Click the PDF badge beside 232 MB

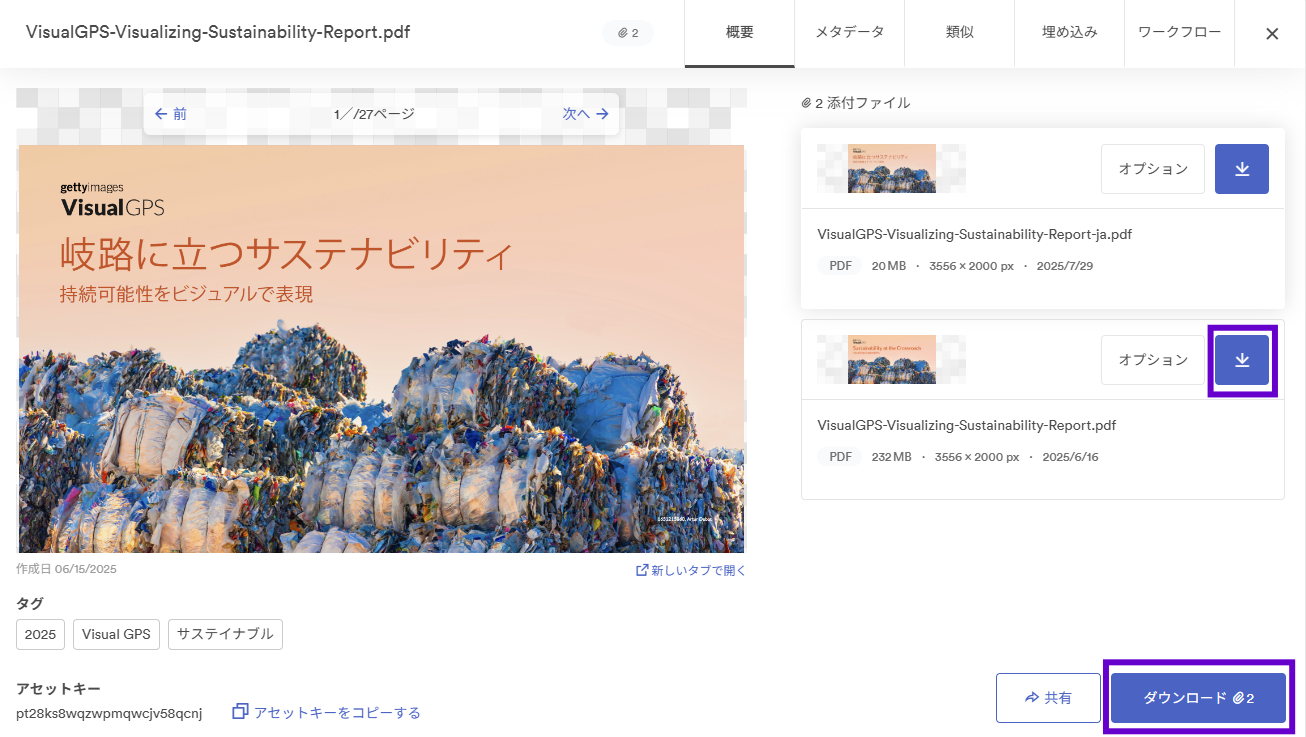(x=841, y=457)
